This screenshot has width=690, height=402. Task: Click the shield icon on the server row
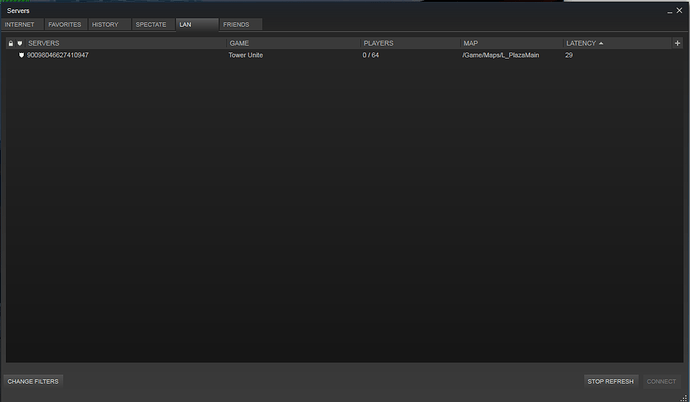pos(20,56)
